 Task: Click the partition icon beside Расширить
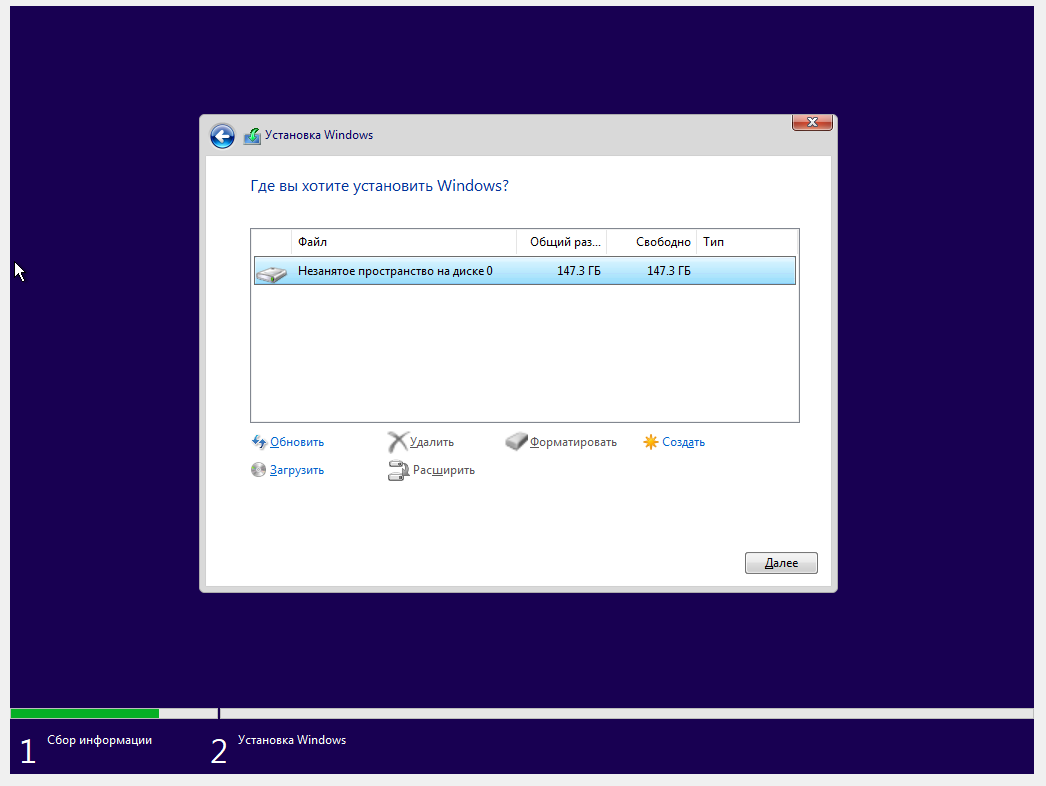click(x=398, y=470)
